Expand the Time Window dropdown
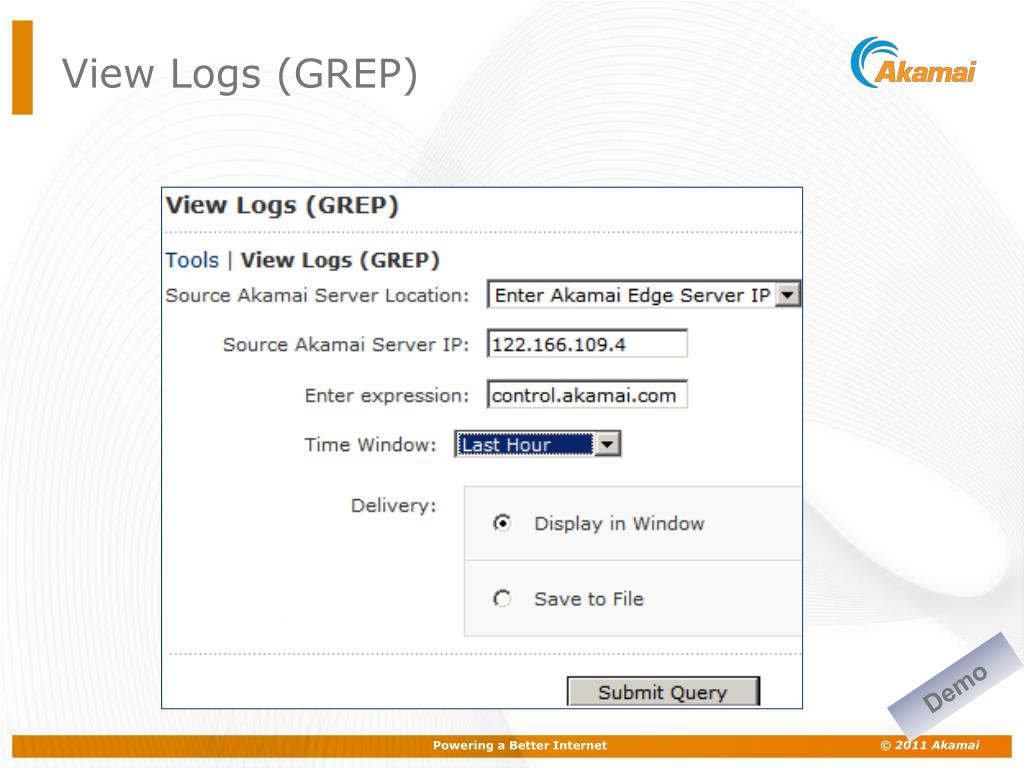The image size is (1024, 768). click(537, 445)
